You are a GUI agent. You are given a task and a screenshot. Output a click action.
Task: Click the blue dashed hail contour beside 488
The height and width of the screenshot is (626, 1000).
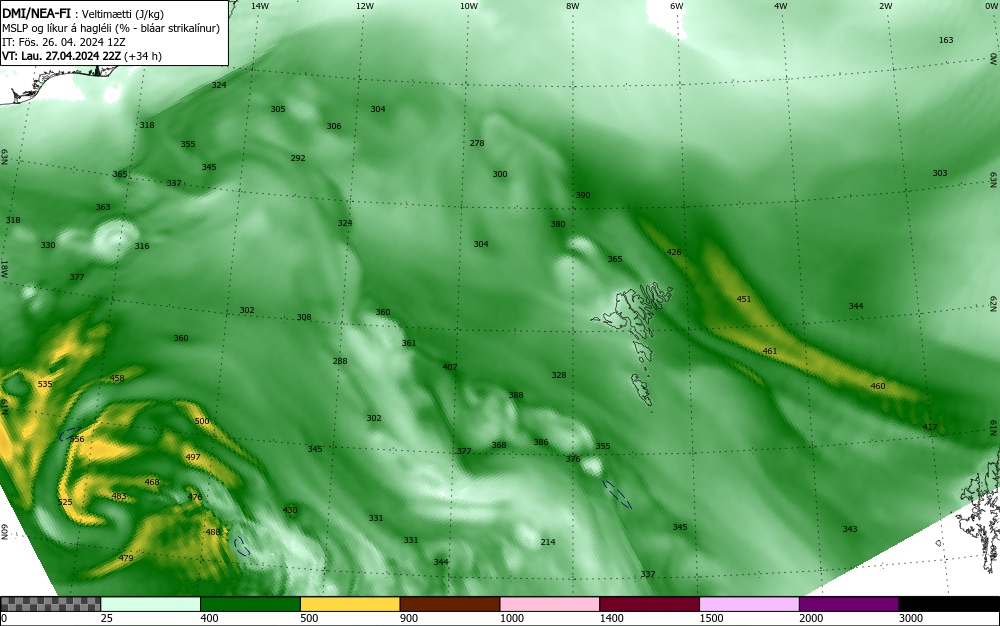(x=240, y=546)
